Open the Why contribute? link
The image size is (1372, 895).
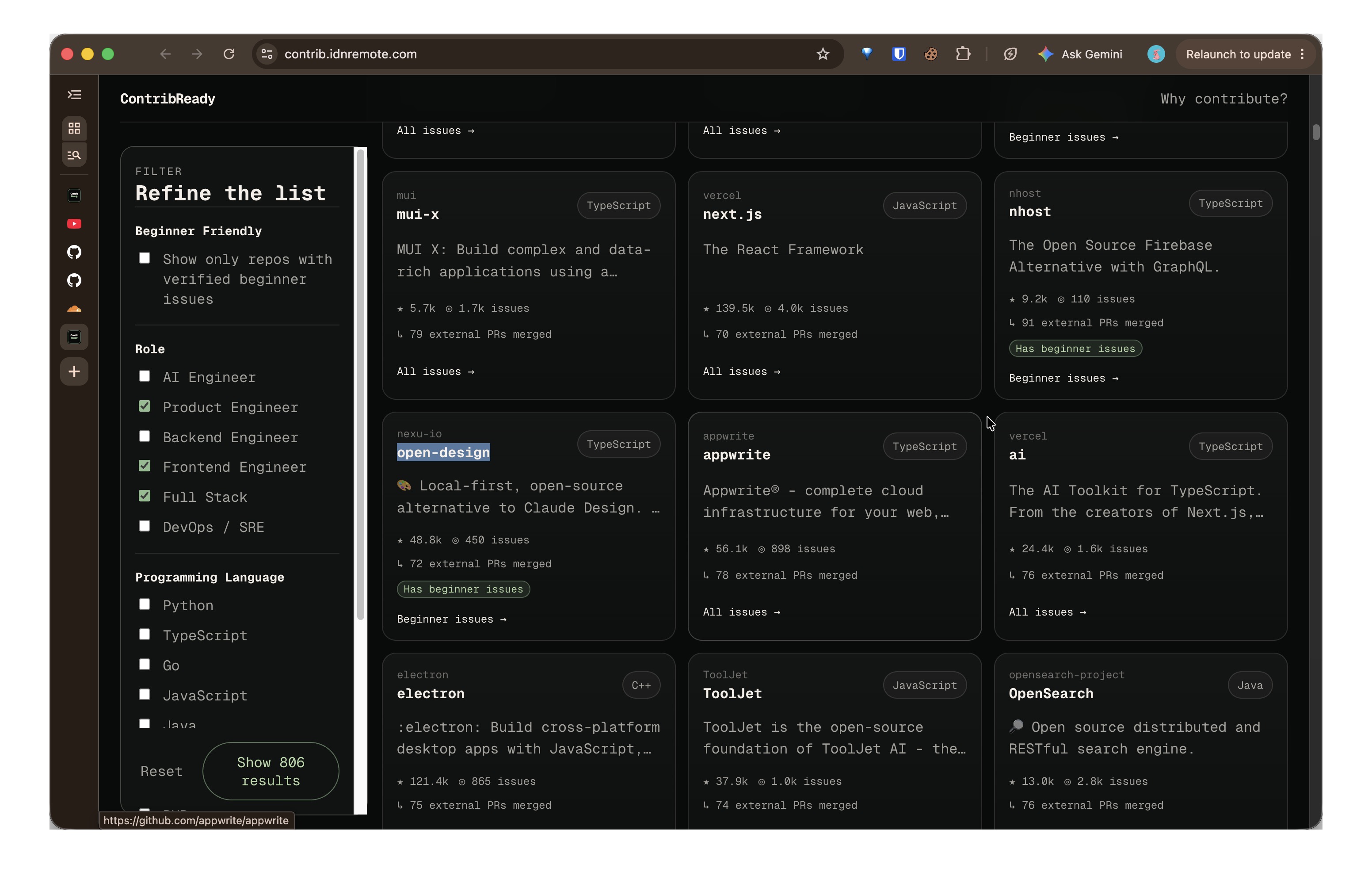[1224, 99]
